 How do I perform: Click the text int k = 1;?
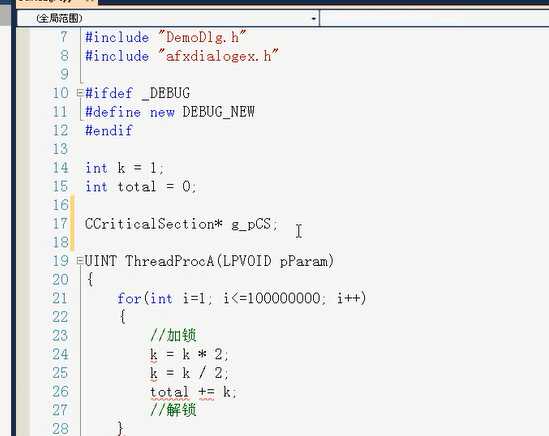tap(124, 168)
